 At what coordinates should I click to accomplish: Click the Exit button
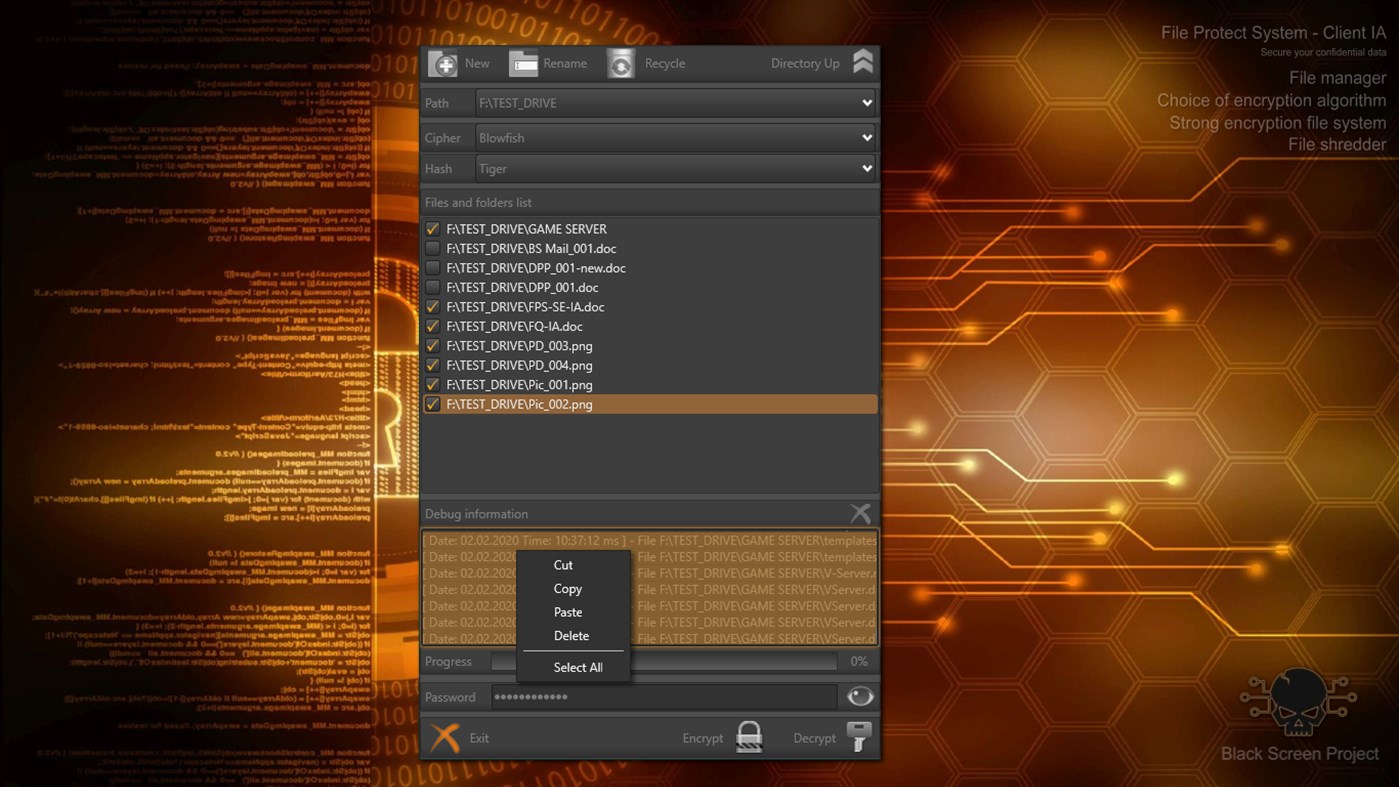pyautogui.click(x=466, y=737)
